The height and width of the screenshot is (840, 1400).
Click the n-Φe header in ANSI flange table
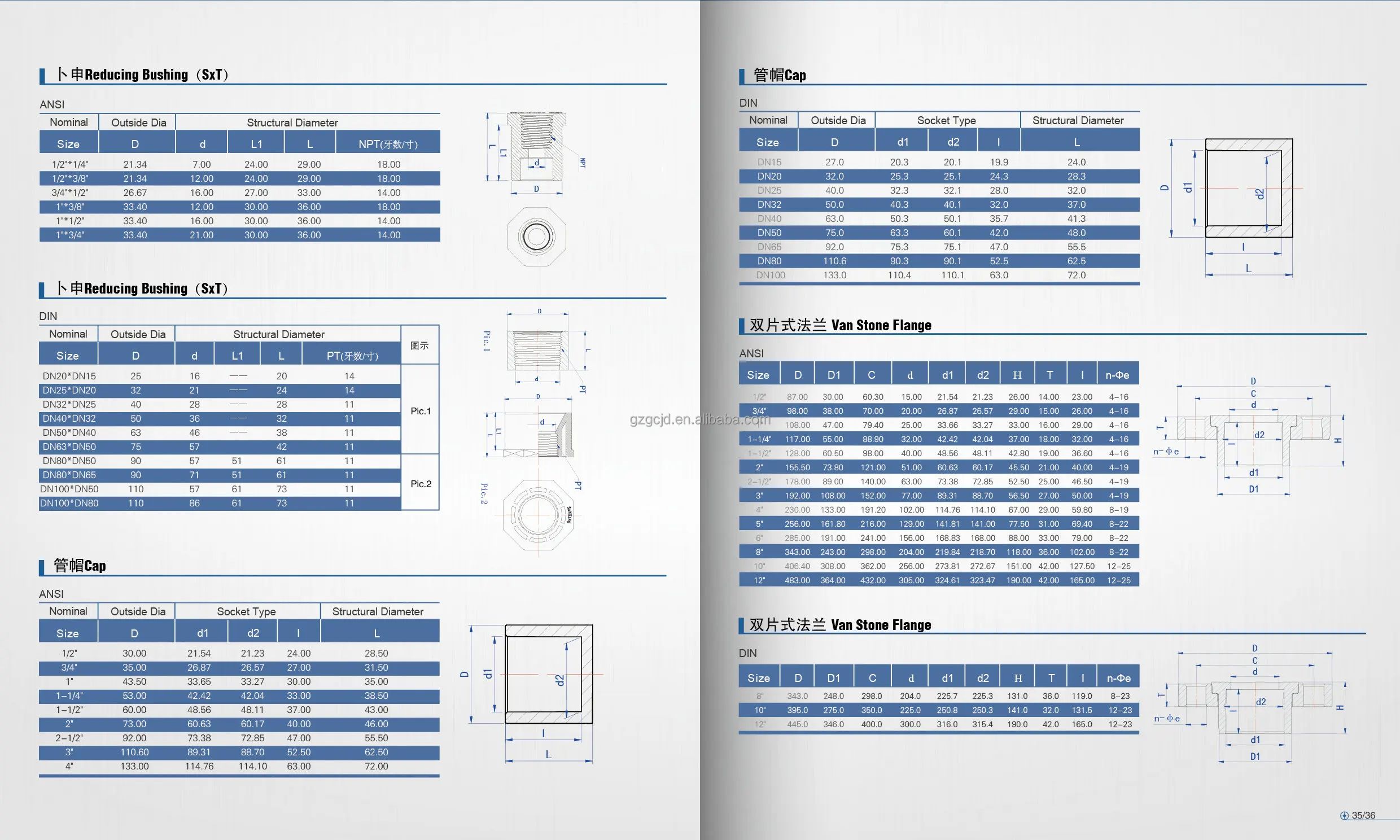pyautogui.click(x=1117, y=375)
